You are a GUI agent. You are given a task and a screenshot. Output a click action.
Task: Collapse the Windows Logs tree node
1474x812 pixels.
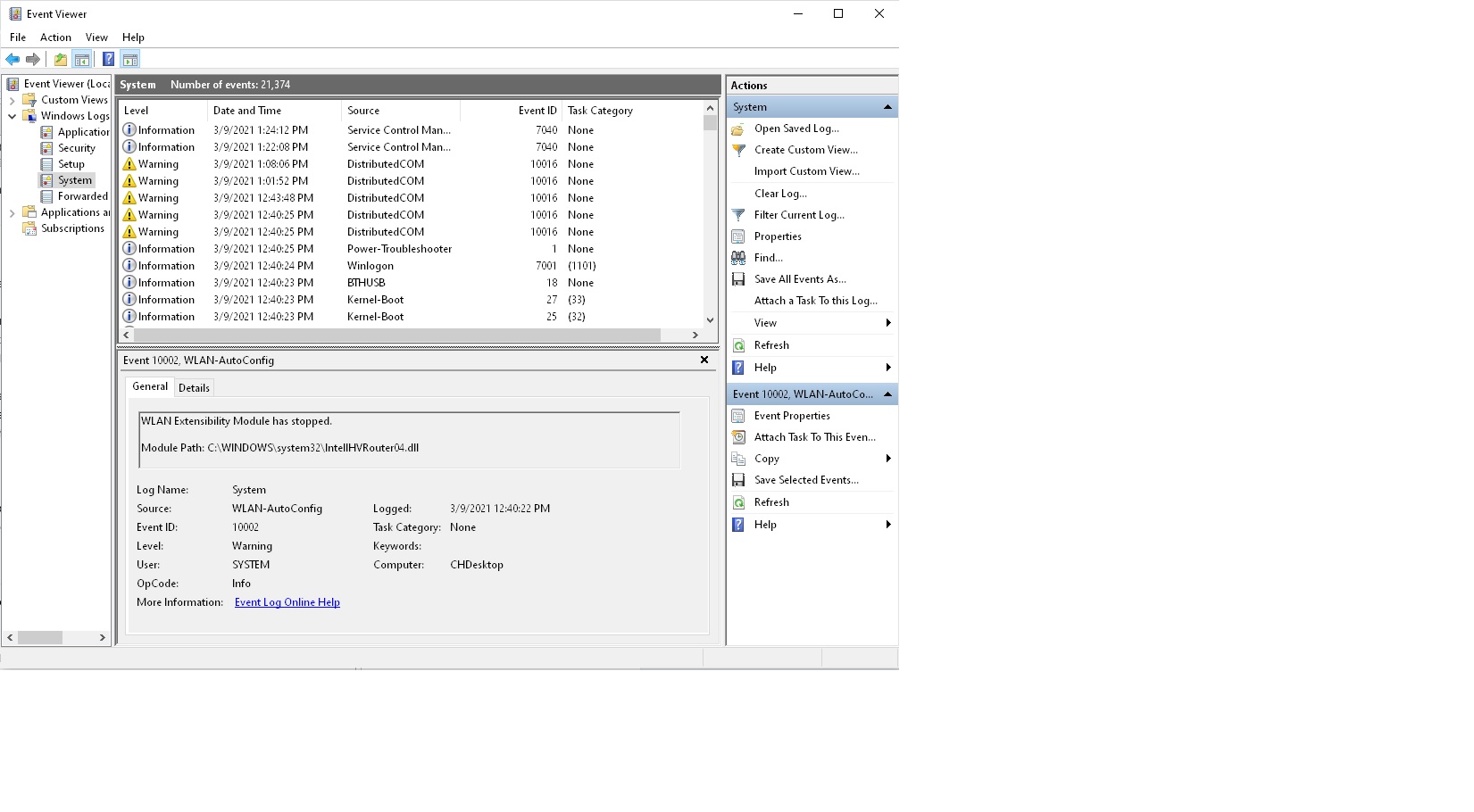tap(12, 116)
